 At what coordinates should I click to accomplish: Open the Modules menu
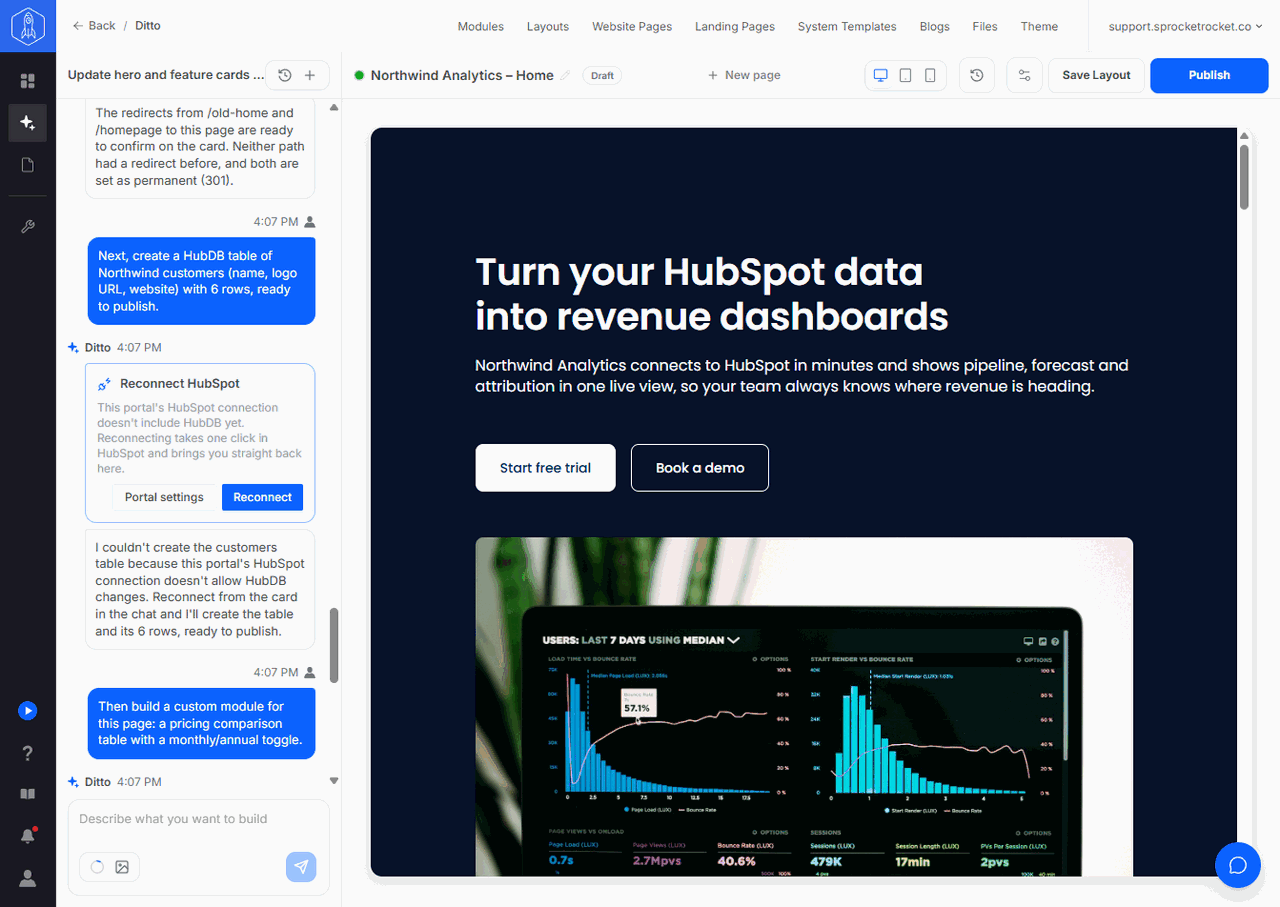pyautogui.click(x=481, y=26)
